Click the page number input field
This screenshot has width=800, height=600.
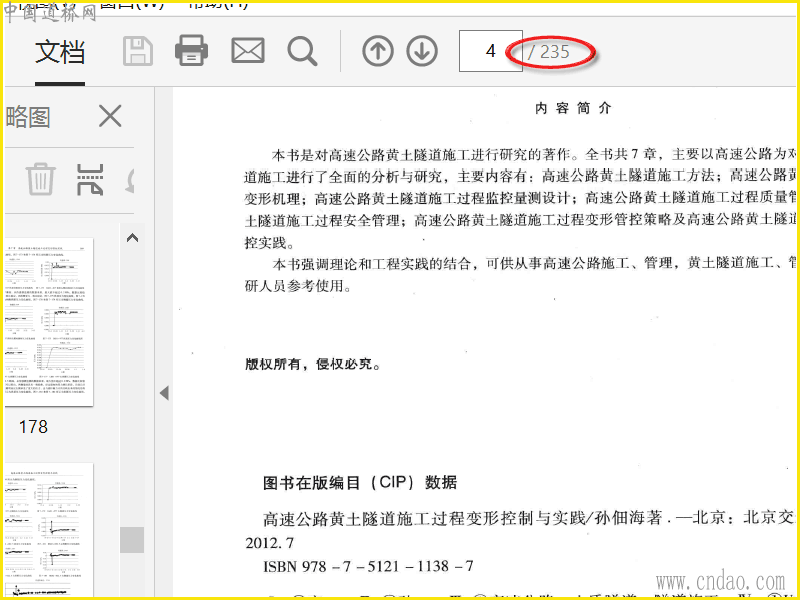click(490, 51)
